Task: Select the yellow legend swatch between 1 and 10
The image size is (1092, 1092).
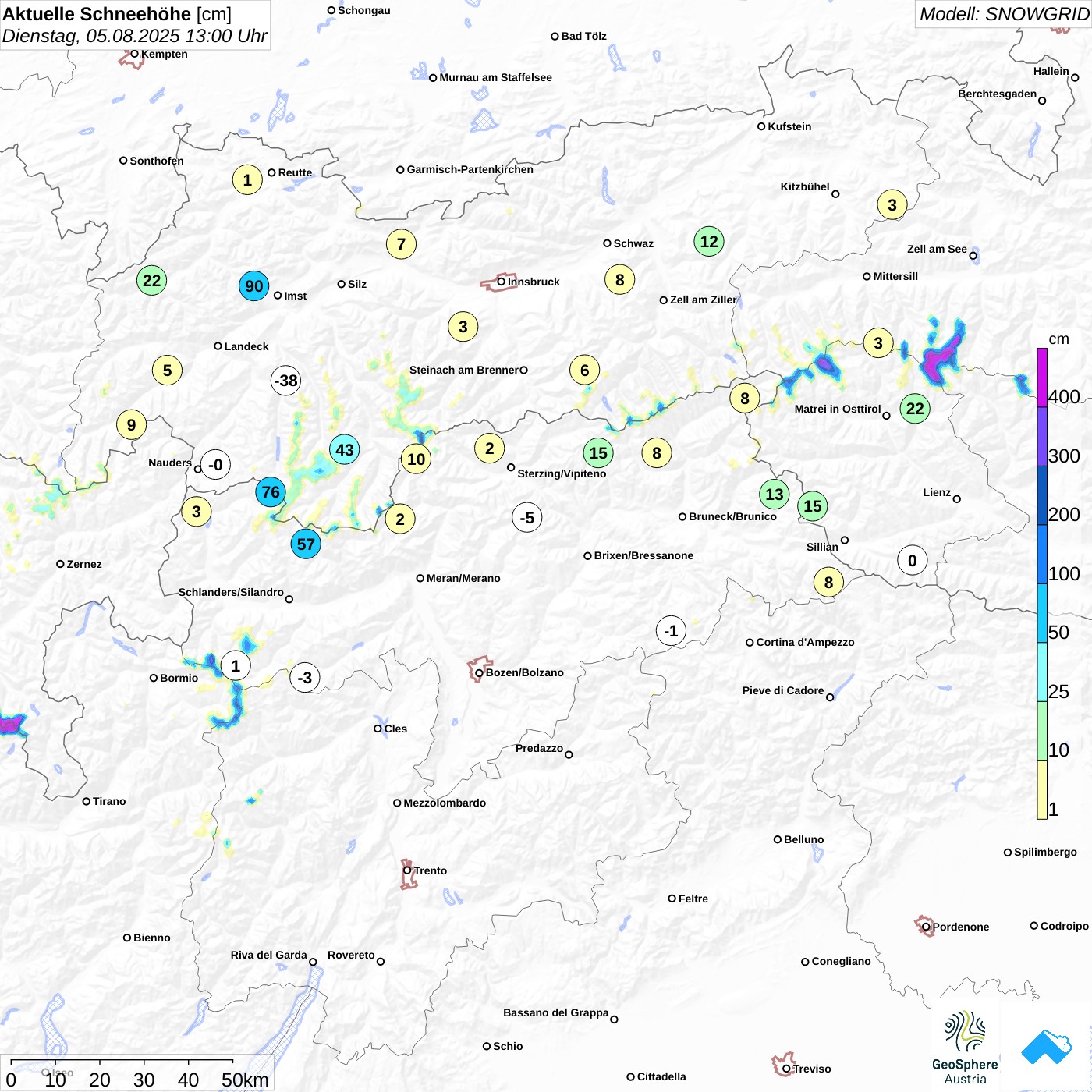Action: [x=1042, y=789]
